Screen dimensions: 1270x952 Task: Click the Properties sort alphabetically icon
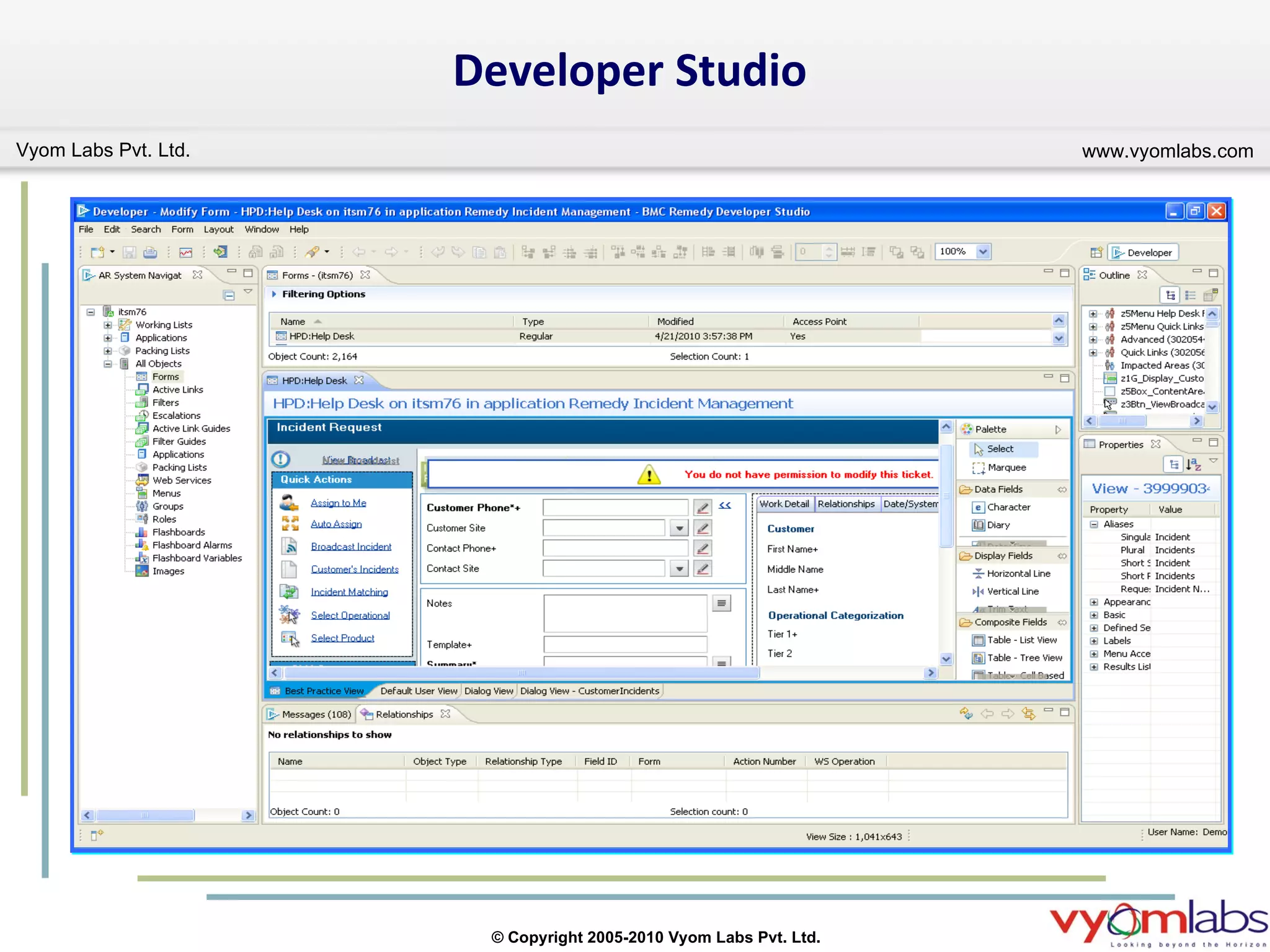(x=1193, y=464)
